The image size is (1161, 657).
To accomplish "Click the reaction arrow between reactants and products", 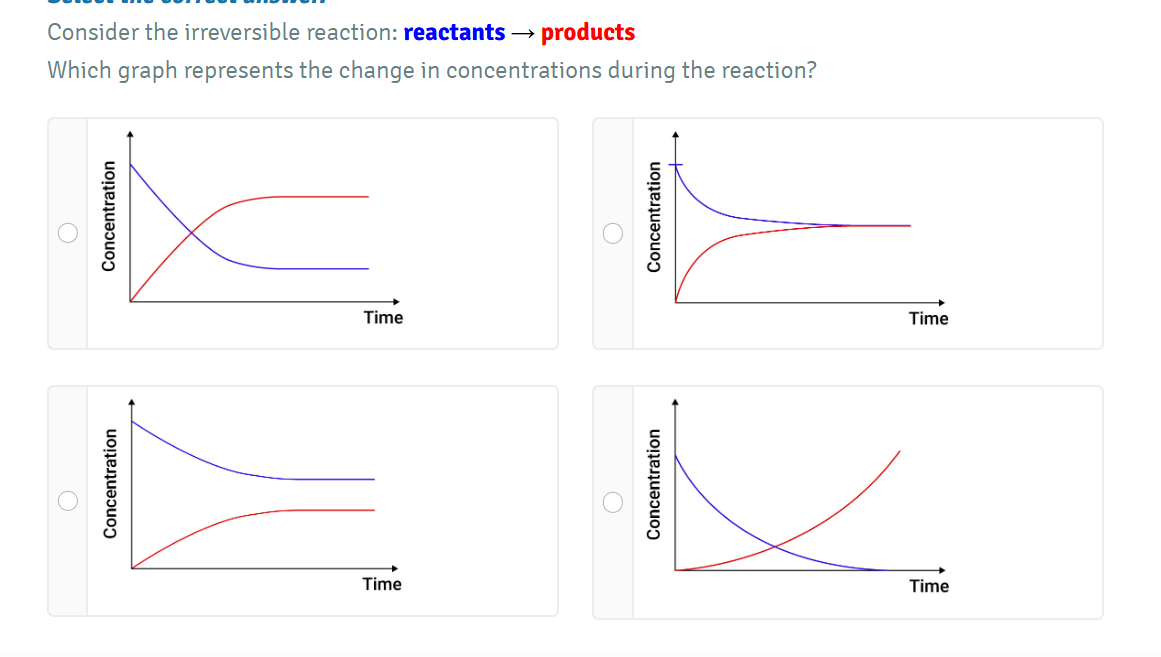I will 523,32.
